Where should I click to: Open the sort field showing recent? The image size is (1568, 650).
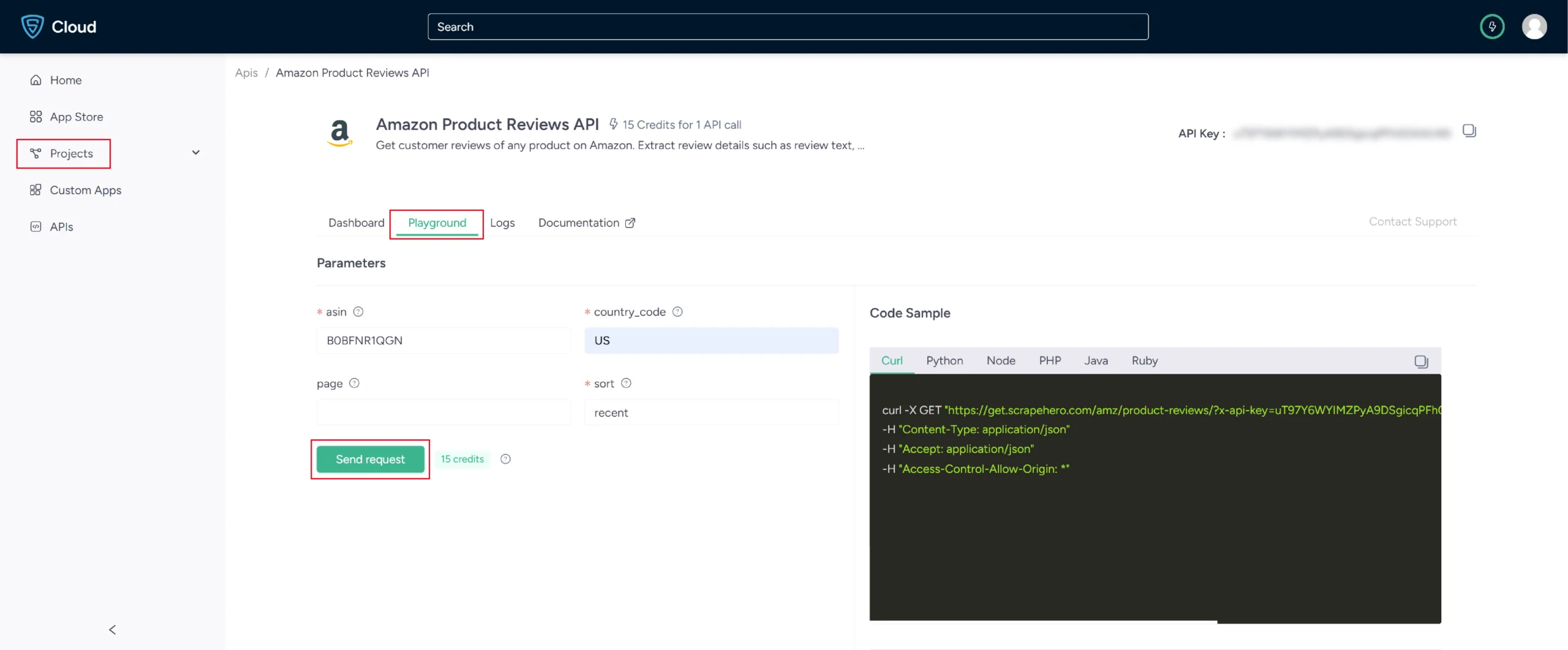[x=711, y=412]
